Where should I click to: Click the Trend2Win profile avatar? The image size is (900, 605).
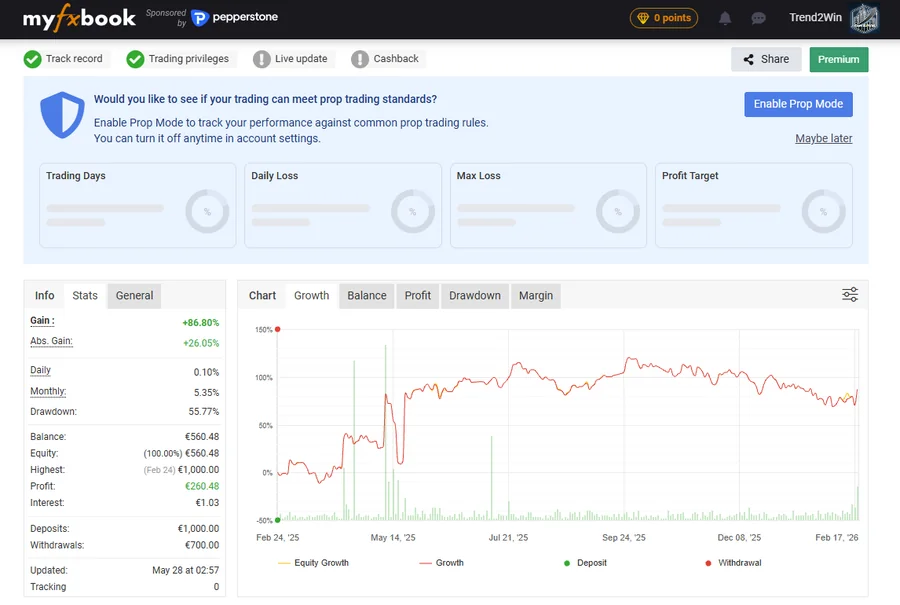[864, 18]
